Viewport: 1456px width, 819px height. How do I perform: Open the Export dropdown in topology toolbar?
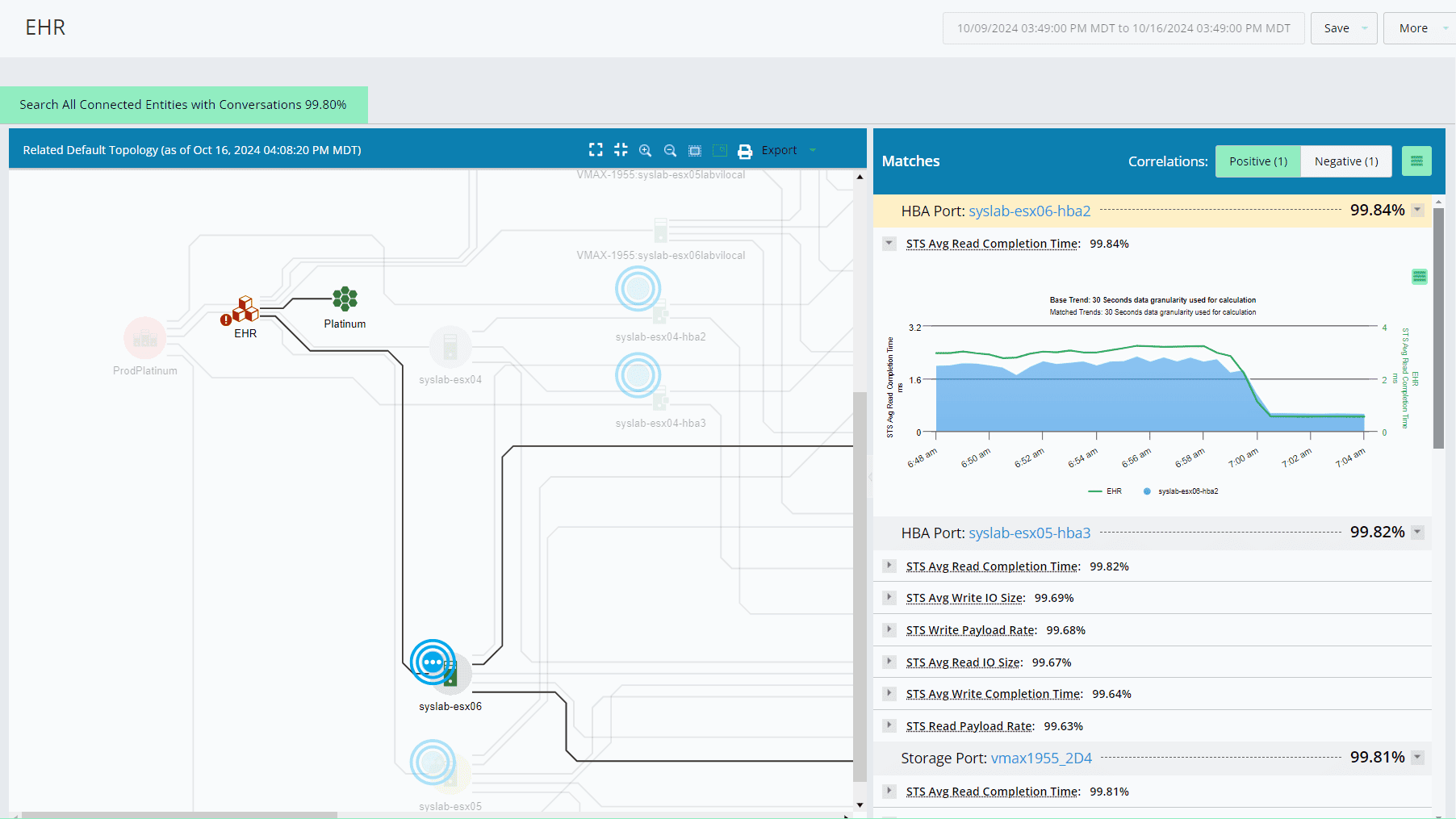[789, 150]
